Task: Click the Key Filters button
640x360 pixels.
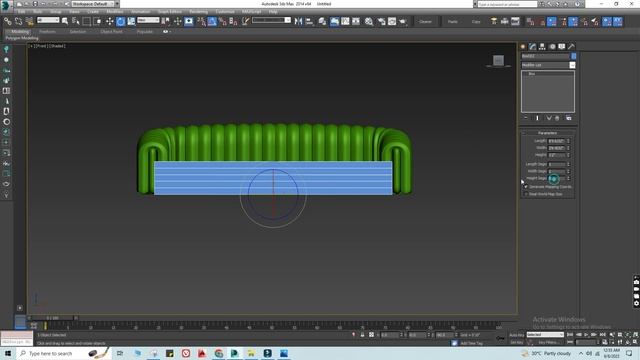Action: [548, 342]
